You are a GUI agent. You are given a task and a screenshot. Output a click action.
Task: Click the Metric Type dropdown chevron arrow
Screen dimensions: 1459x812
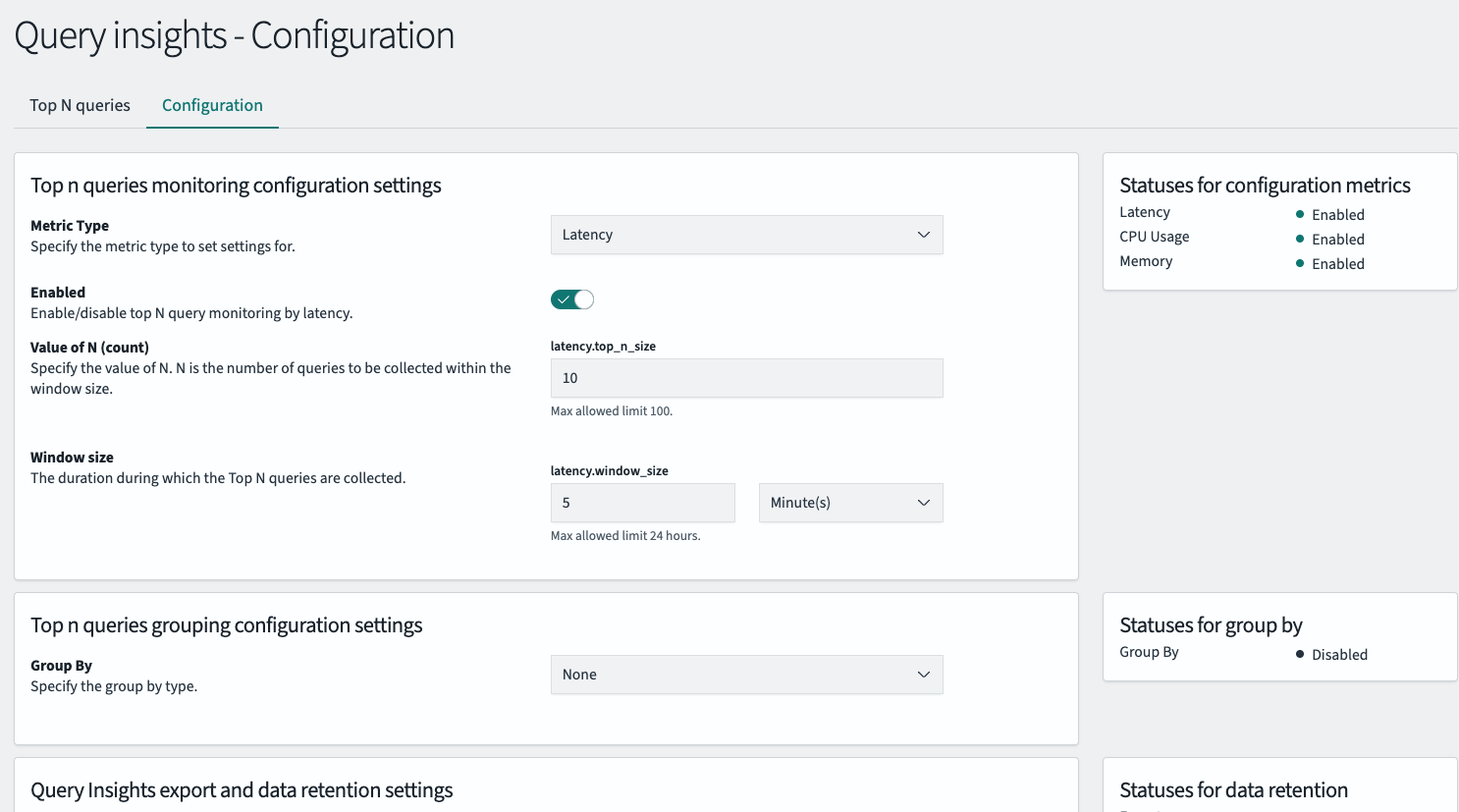point(923,235)
